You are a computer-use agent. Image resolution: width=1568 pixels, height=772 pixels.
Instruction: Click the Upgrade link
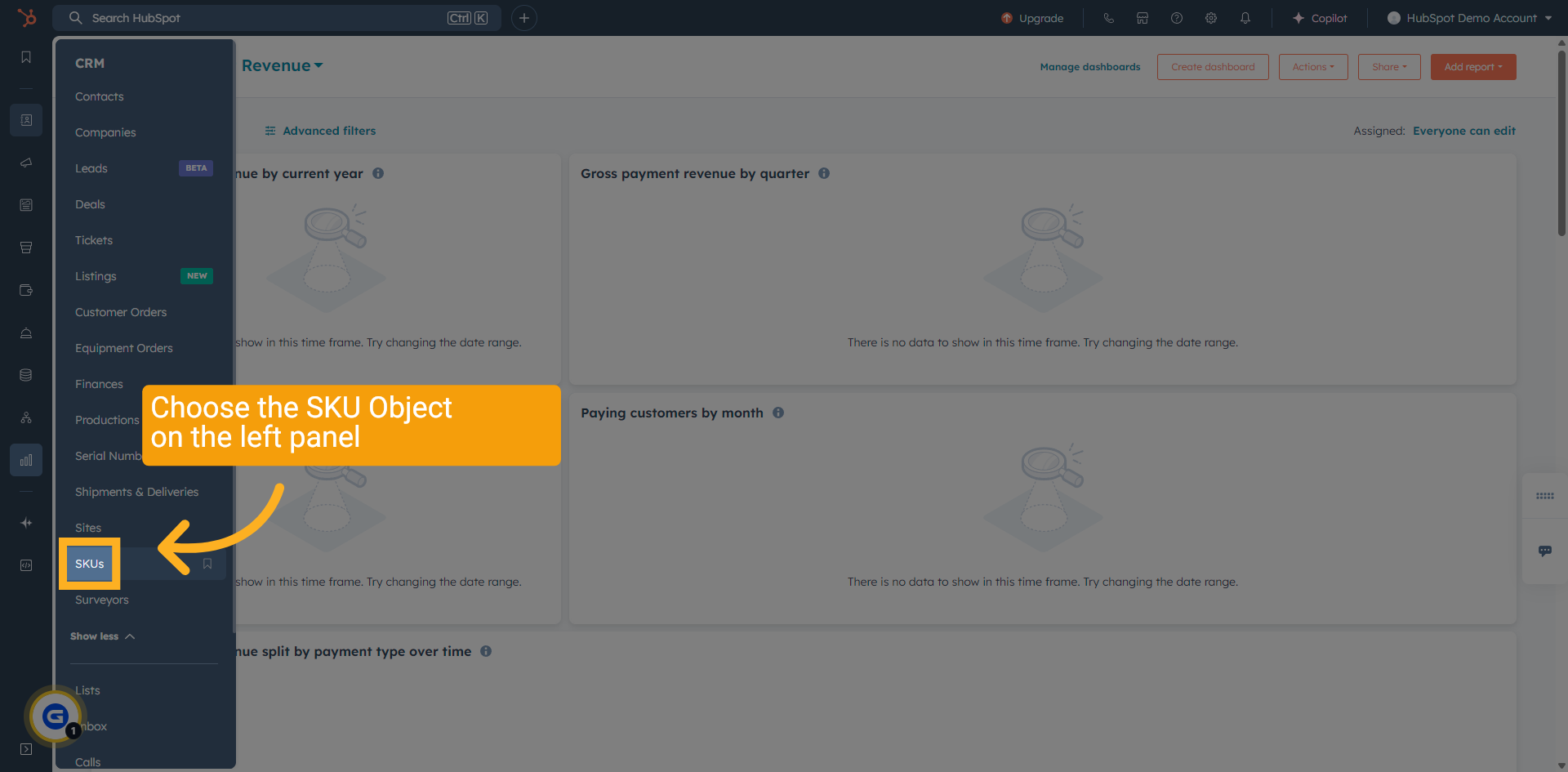1032,18
